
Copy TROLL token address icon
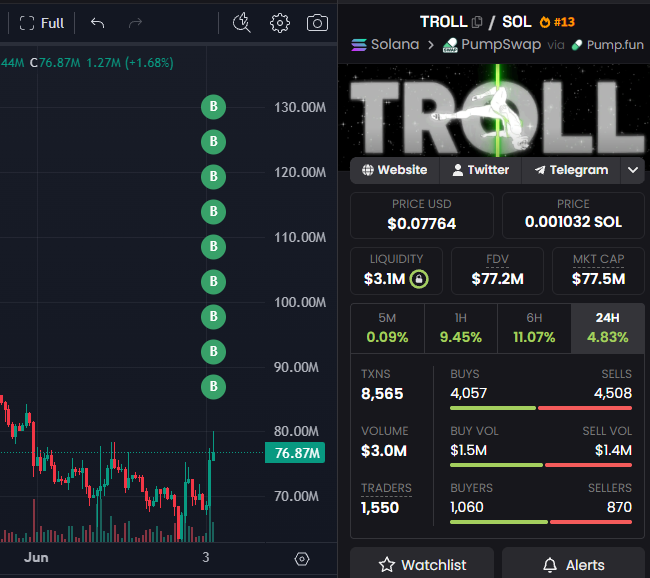[x=477, y=22]
